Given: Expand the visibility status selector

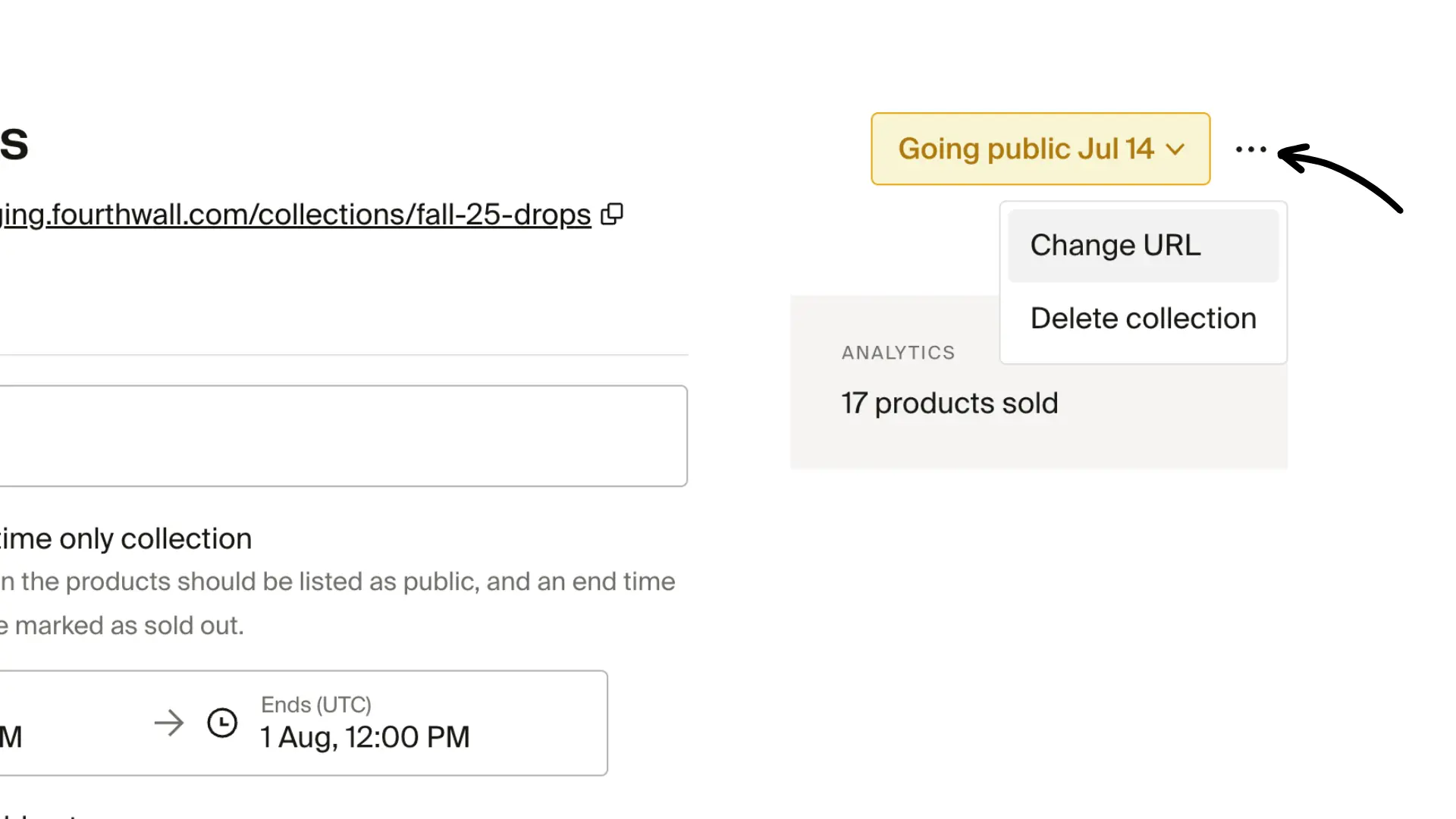Looking at the screenshot, I should pos(1040,149).
